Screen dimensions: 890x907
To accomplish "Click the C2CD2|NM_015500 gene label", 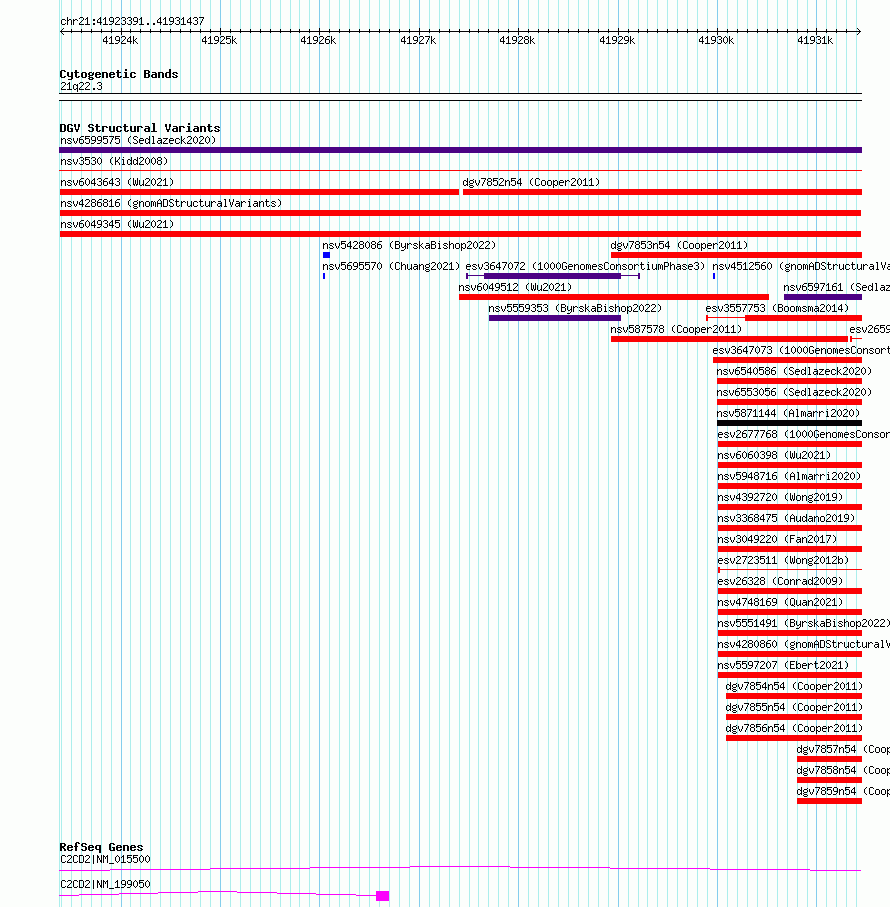I will pyautogui.click(x=105, y=860).
